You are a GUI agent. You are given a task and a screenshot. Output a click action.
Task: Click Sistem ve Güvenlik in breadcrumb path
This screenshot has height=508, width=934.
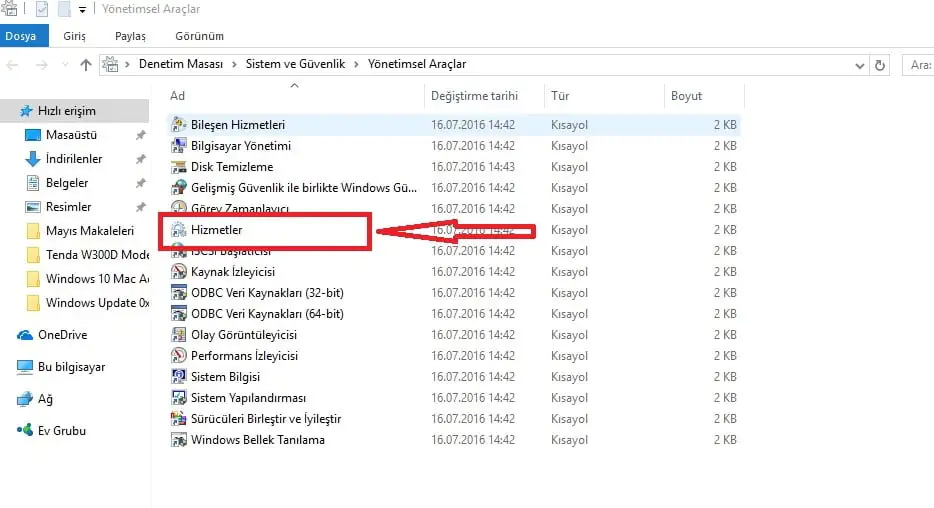(295, 64)
